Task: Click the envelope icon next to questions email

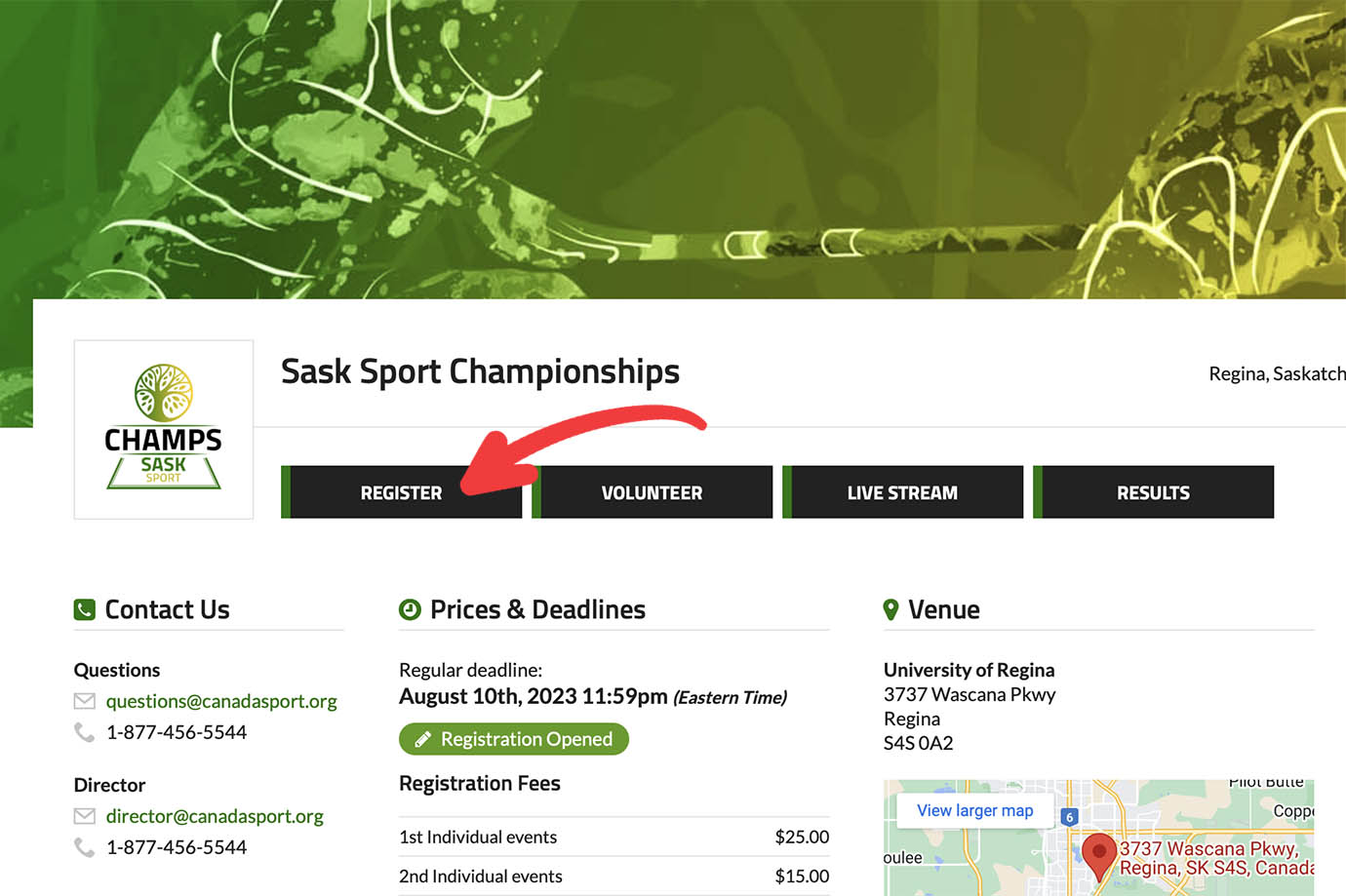Action: 85,701
